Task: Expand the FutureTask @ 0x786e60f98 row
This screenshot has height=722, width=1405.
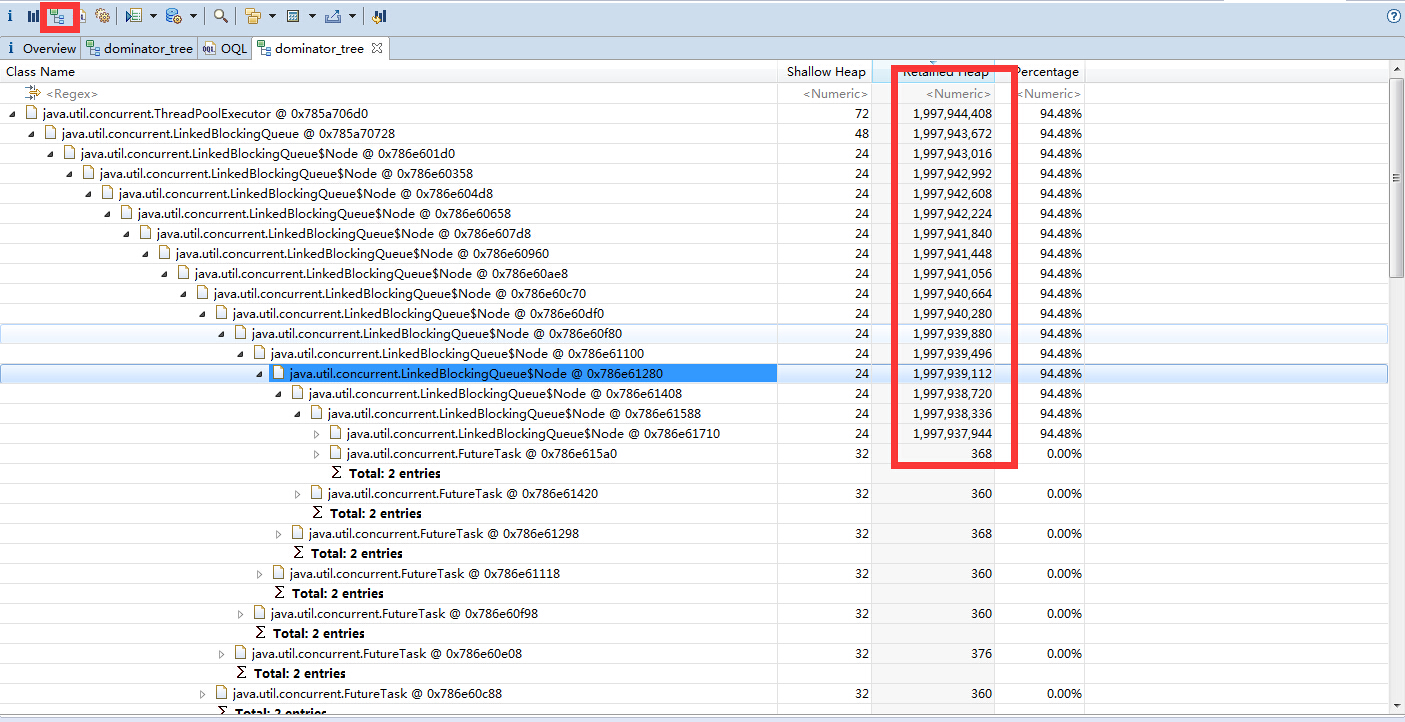Action: pyautogui.click(x=240, y=614)
